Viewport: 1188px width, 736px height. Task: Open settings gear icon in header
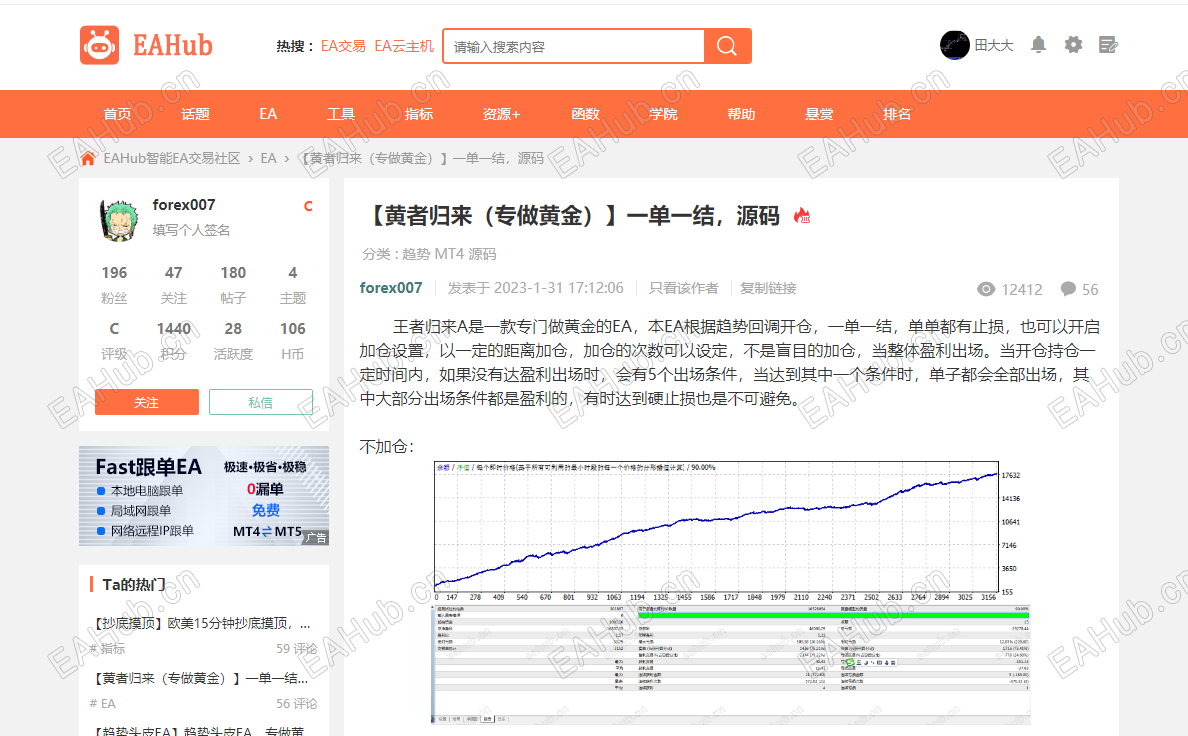tap(1074, 45)
